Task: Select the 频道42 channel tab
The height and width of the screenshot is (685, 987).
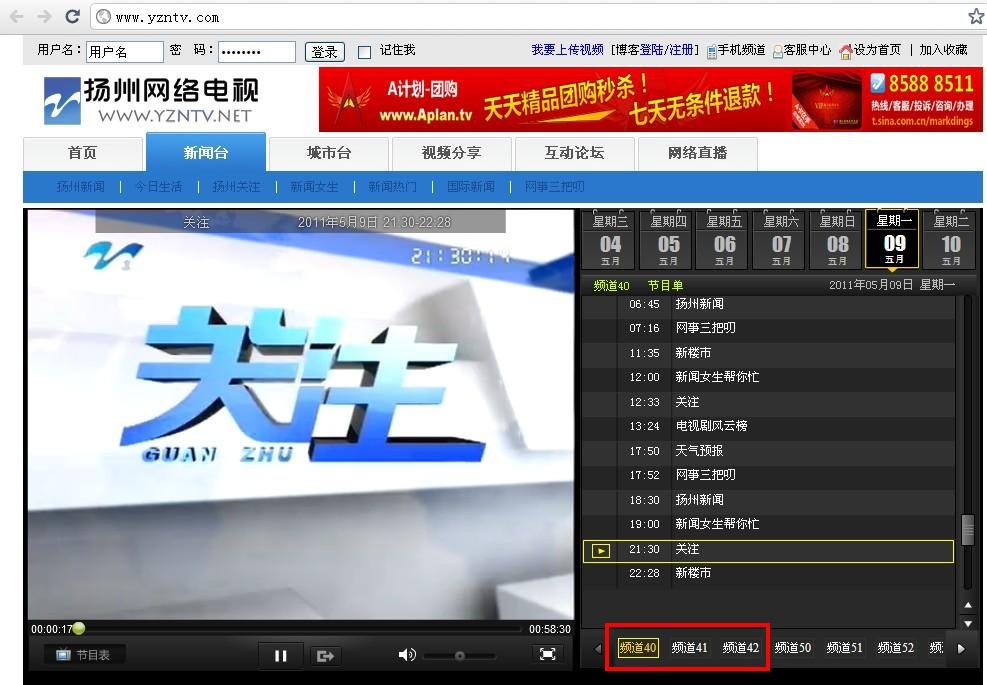Action: tap(740, 647)
